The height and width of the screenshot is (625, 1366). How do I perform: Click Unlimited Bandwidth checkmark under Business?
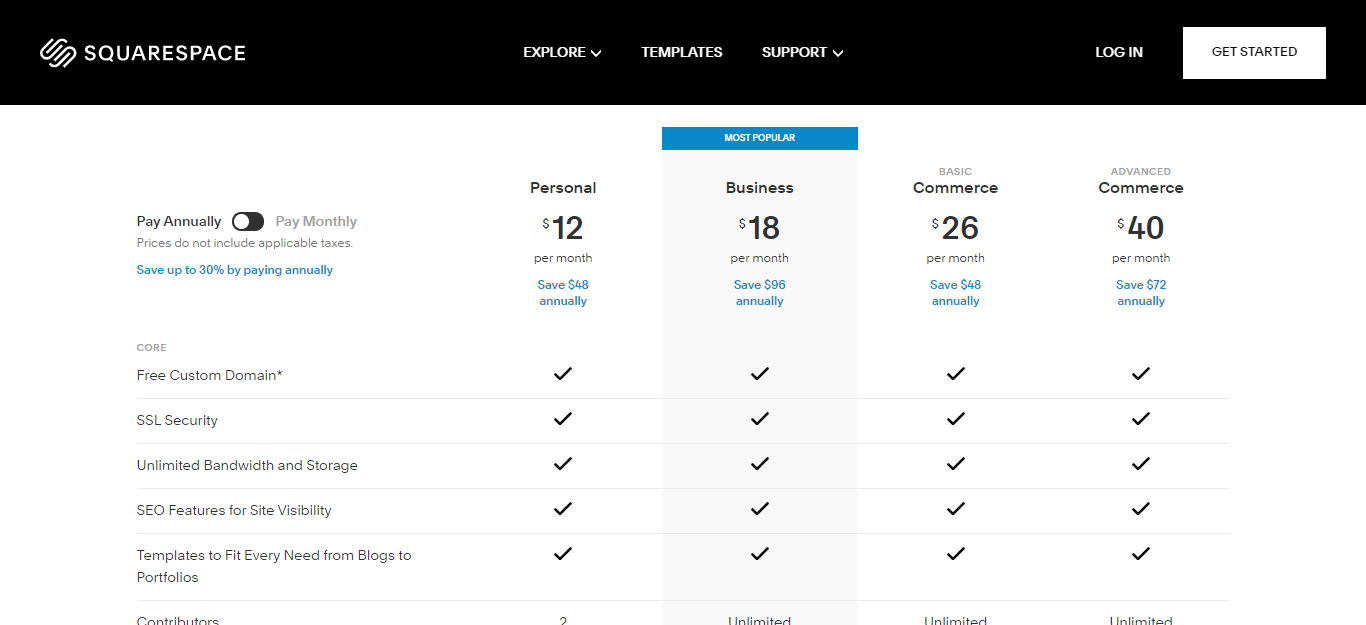click(x=760, y=464)
